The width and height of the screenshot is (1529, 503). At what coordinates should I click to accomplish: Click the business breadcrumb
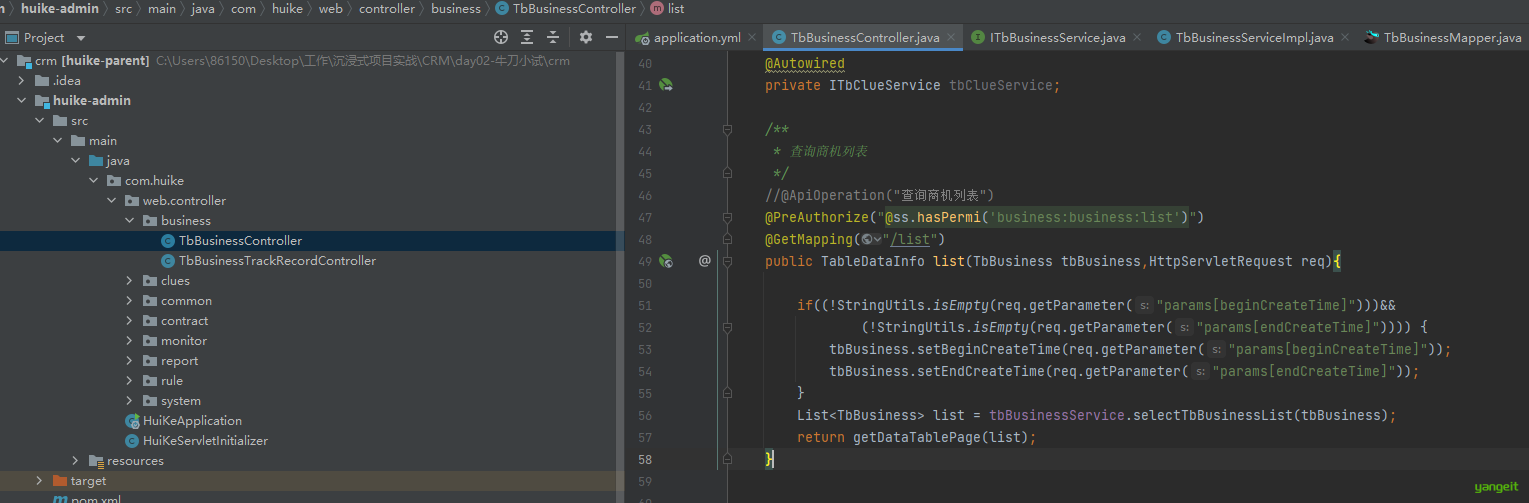[x=456, y=8]
